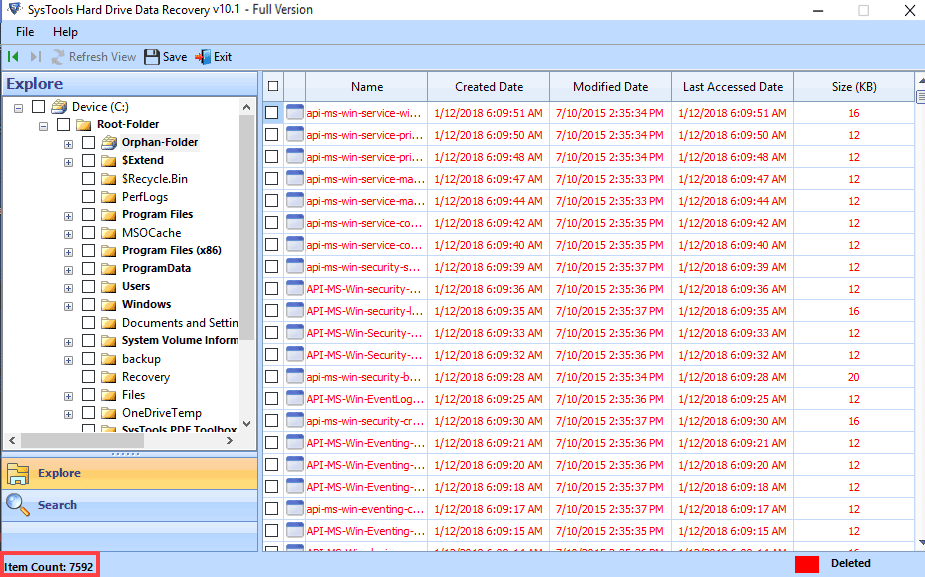Click the Refresh View toolbar icon
925x577 pixels.
58,57
